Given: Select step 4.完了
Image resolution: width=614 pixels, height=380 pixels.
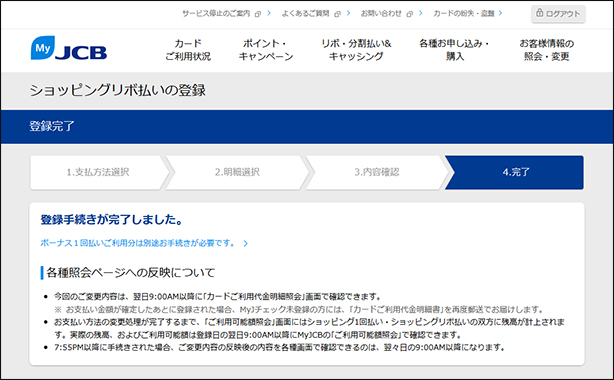Looking at the screenshot, I should 516,172.
